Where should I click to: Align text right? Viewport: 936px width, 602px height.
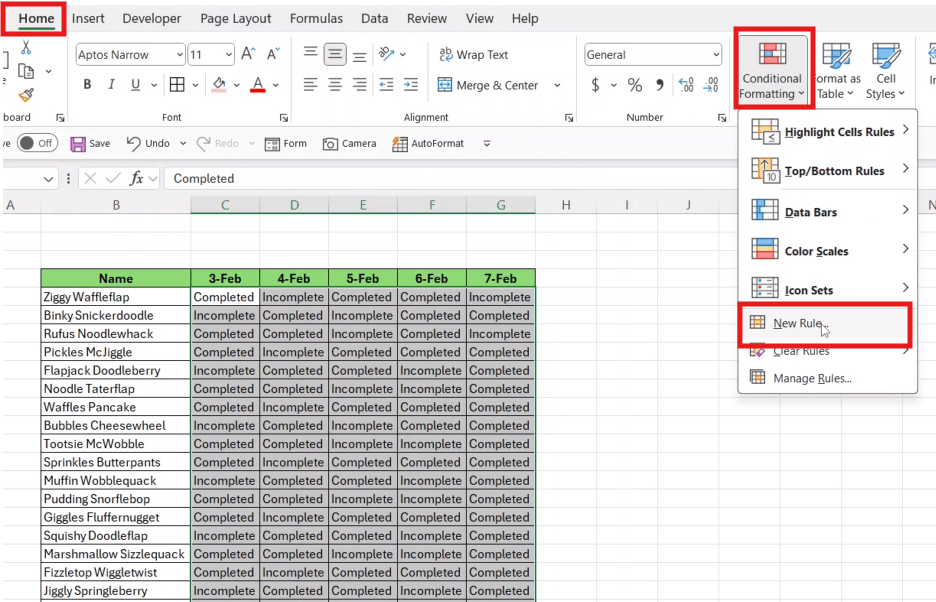pyautogui.click(x=359, y=85)
